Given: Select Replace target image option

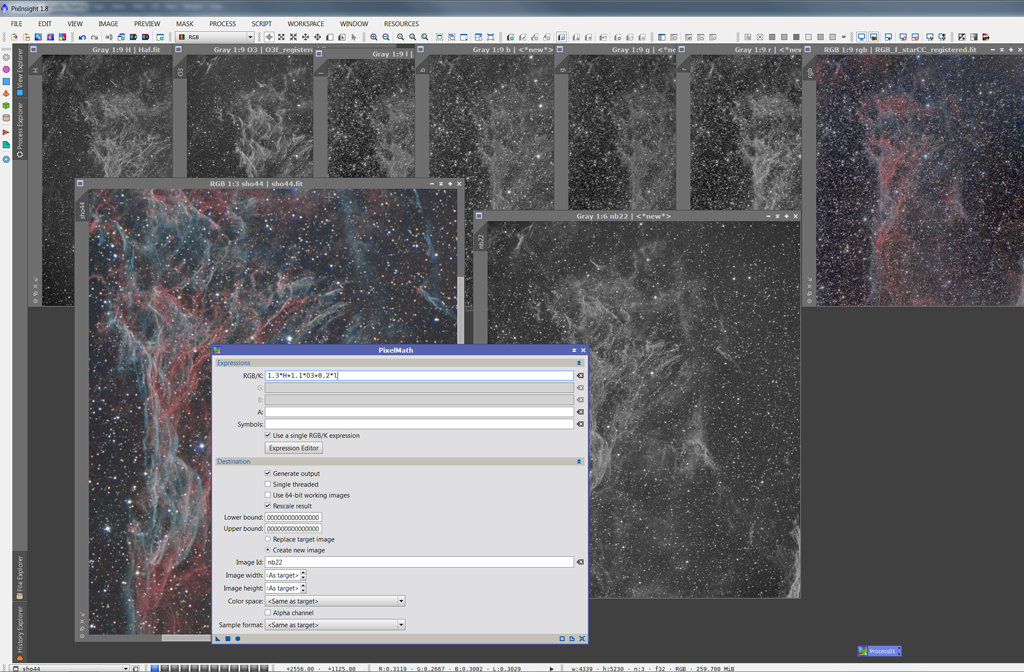Looking at the screenshot, I should [268, 539].
